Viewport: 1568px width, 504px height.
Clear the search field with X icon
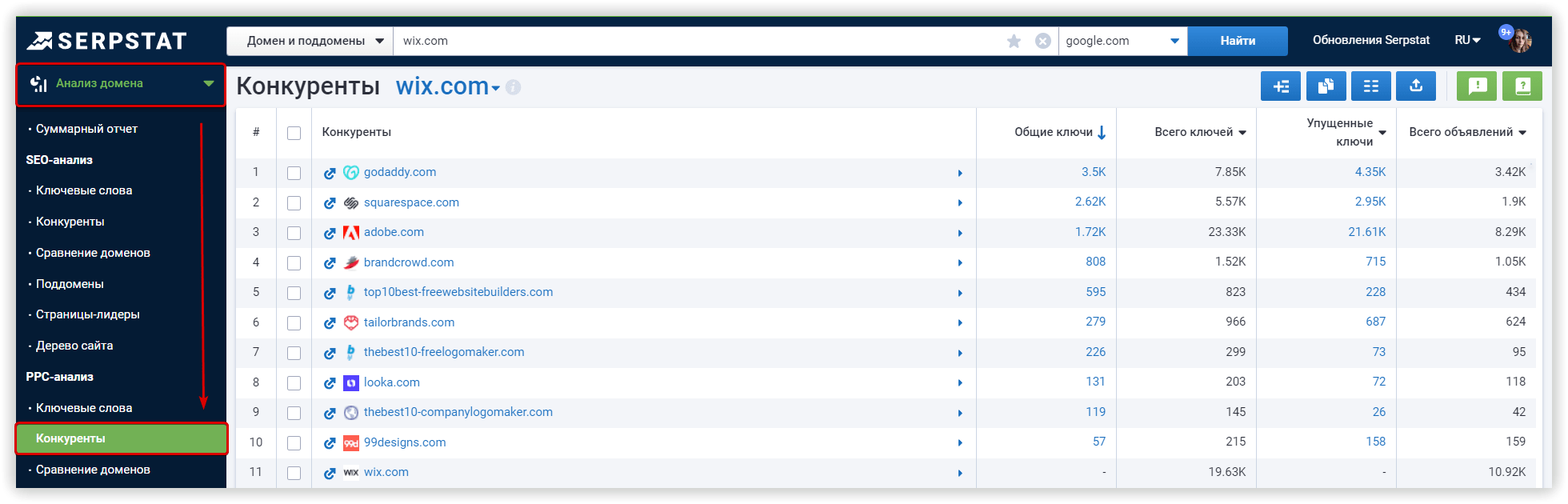pos(1043,41)
